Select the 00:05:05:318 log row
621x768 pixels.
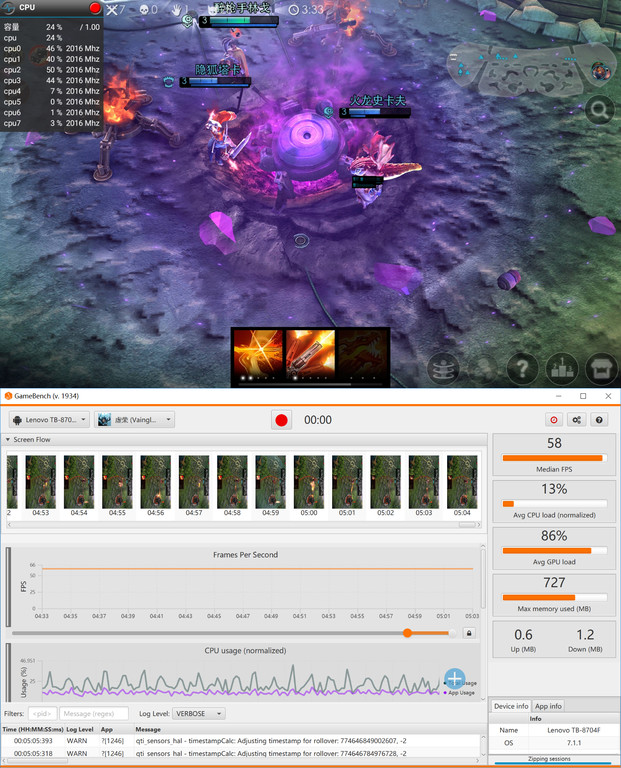coord(242,753)
